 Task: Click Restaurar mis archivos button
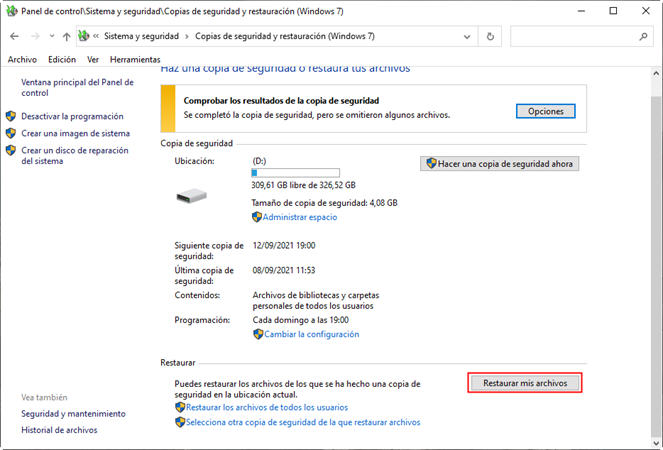click(525, 383)
